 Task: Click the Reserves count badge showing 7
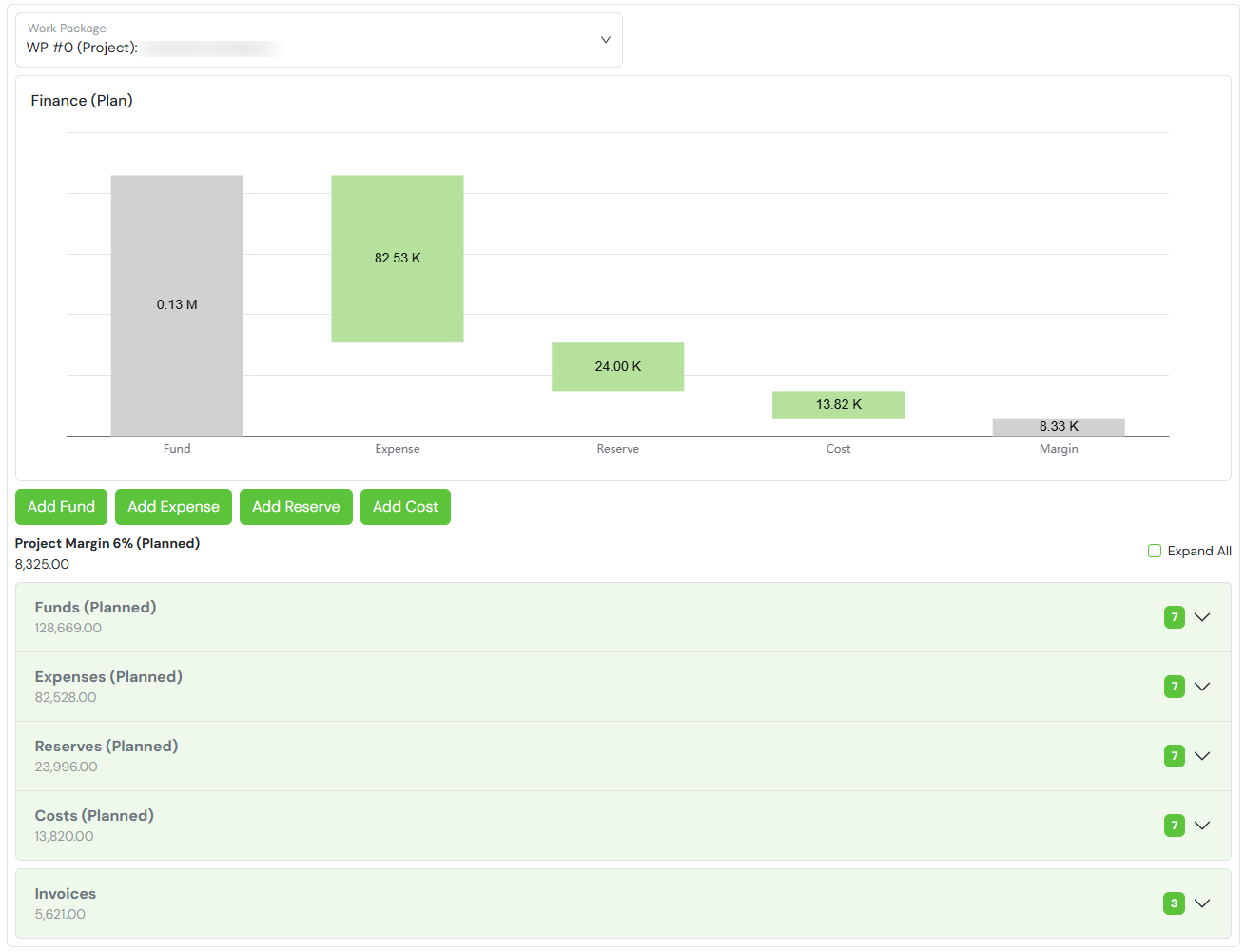[x=1174, y=756]
